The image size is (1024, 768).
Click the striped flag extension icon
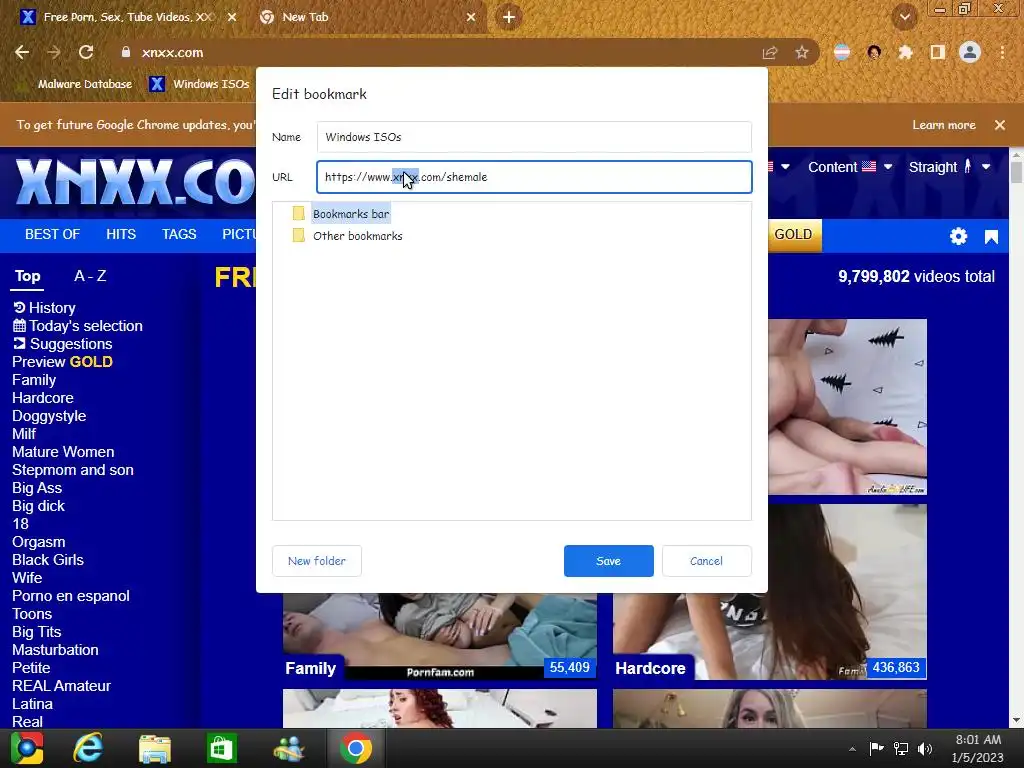842,52
